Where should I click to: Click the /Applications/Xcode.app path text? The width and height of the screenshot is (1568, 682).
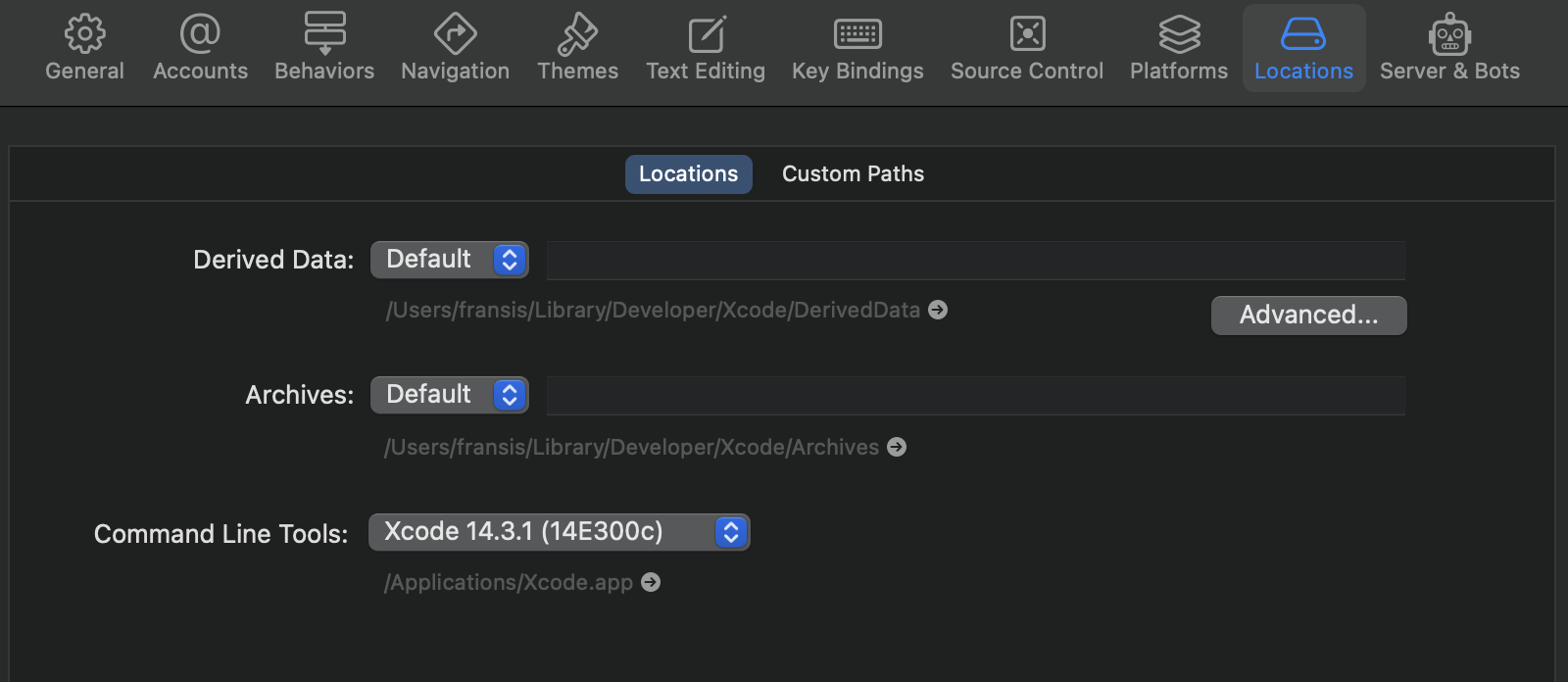(509, 582)
